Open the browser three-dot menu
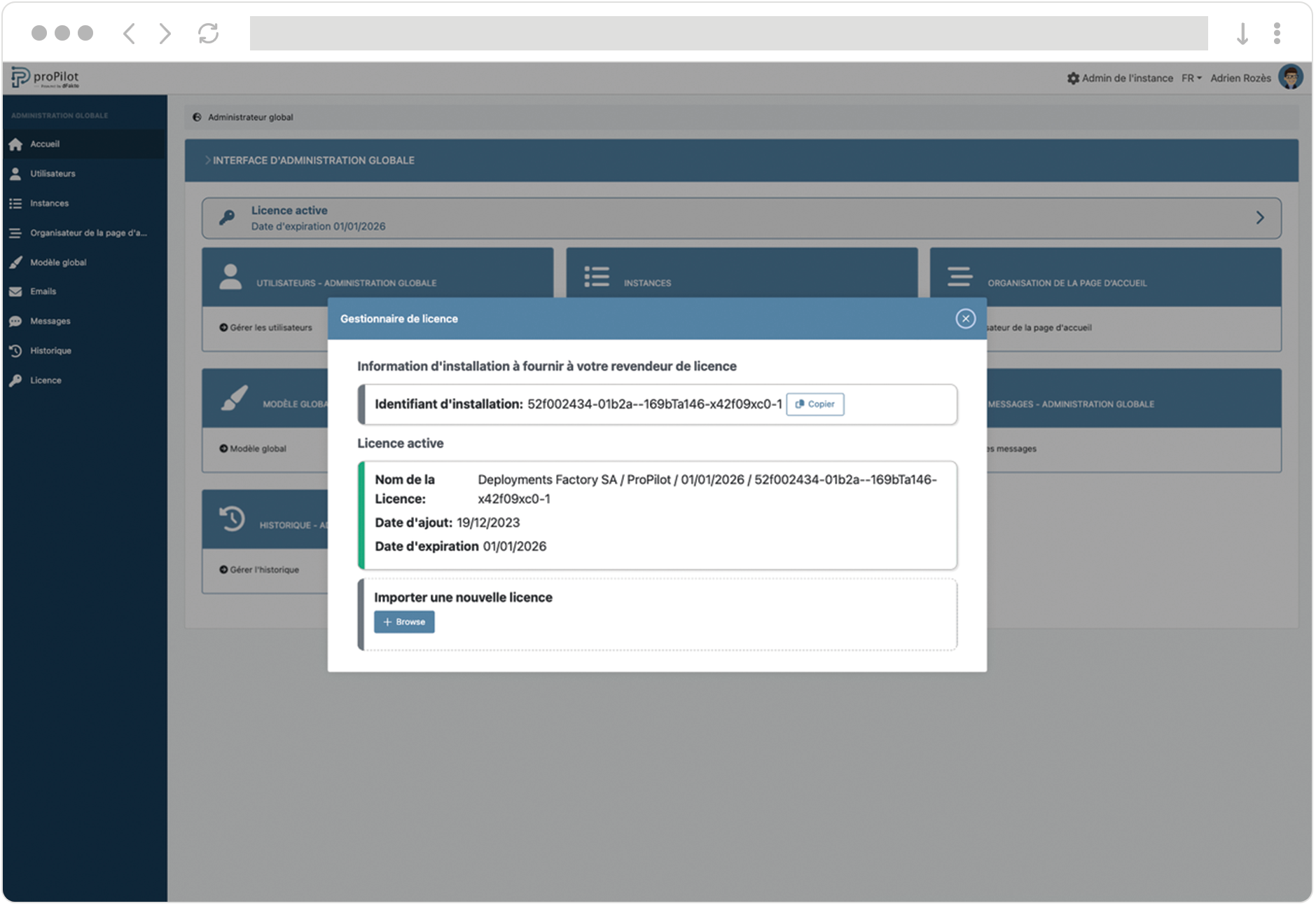 (x=1276, y=33)
